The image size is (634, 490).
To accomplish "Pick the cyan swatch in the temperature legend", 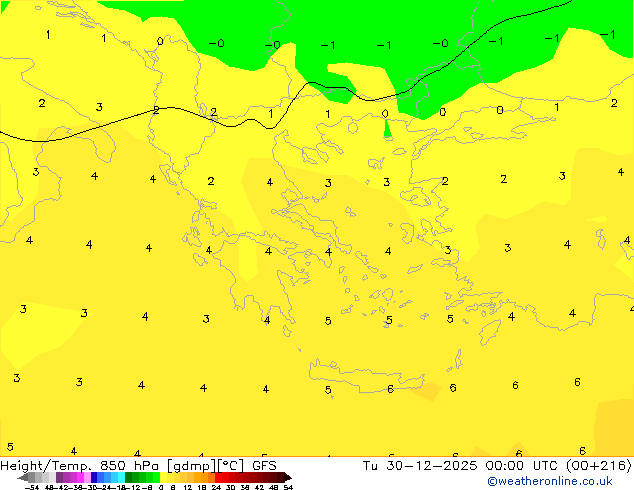I will 121,478.
